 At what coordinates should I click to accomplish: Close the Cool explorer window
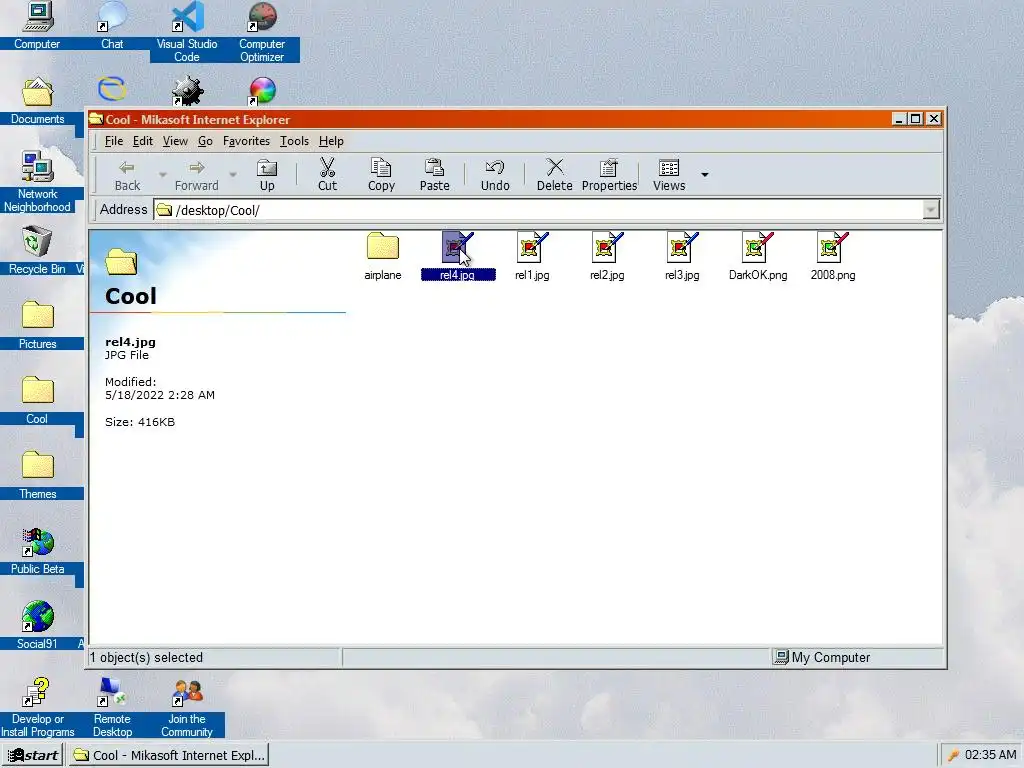tap(934, 119)
